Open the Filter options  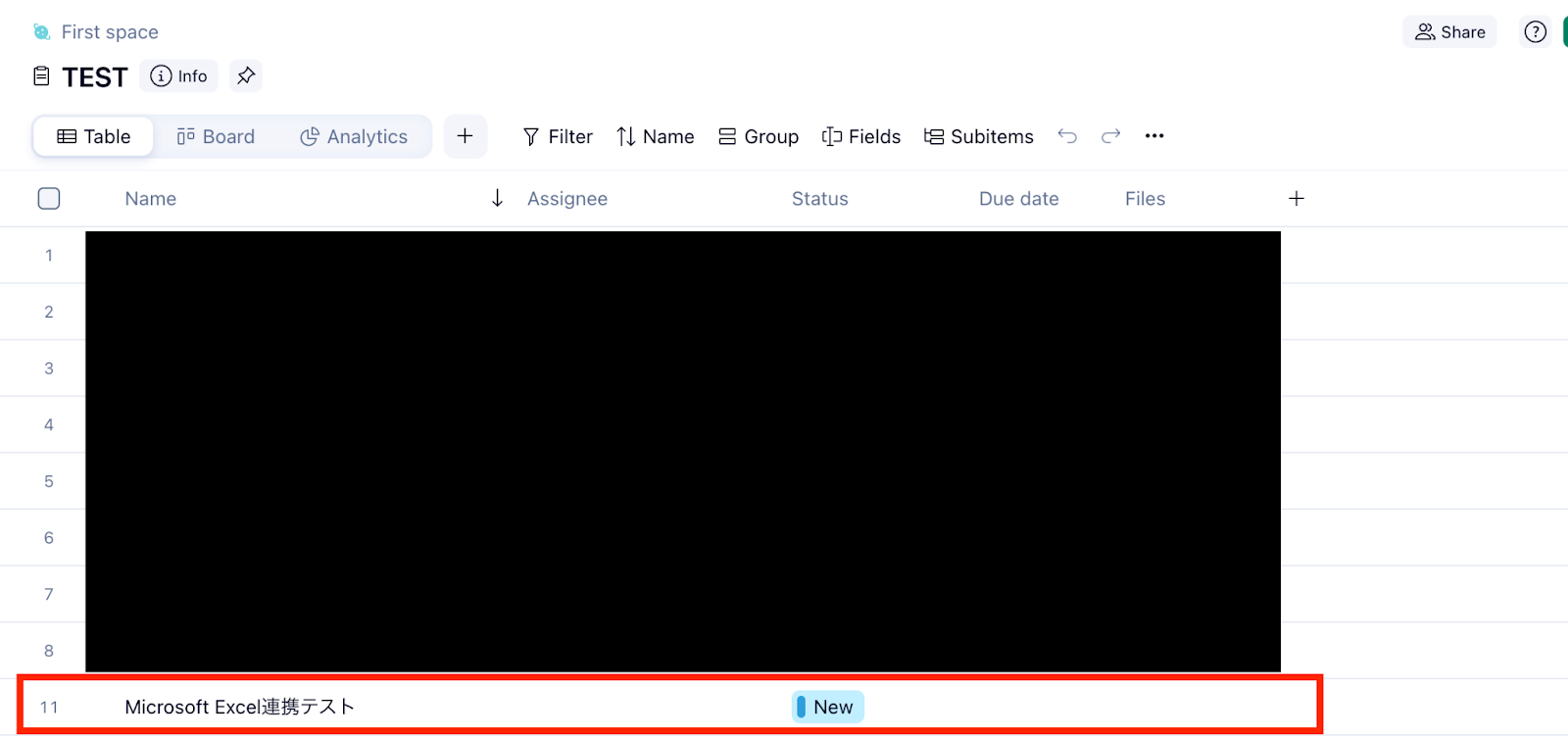558,136
